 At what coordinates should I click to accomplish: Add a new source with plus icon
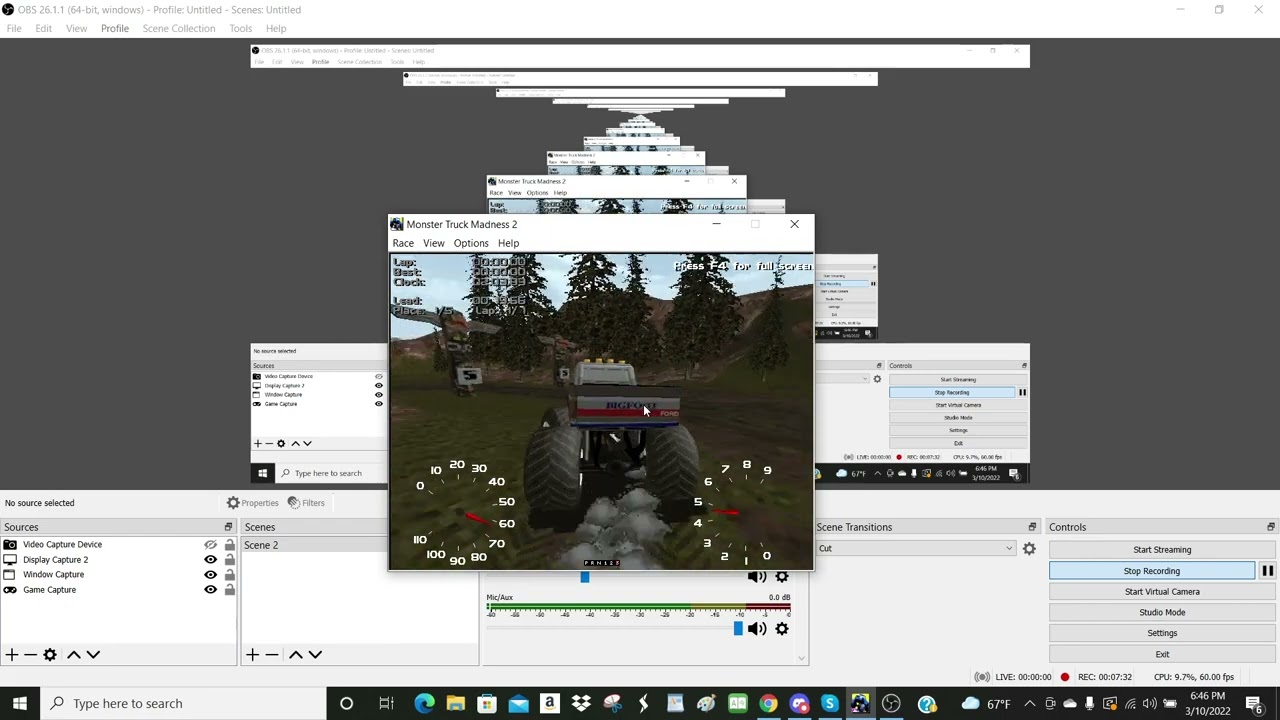pos(12,654)
